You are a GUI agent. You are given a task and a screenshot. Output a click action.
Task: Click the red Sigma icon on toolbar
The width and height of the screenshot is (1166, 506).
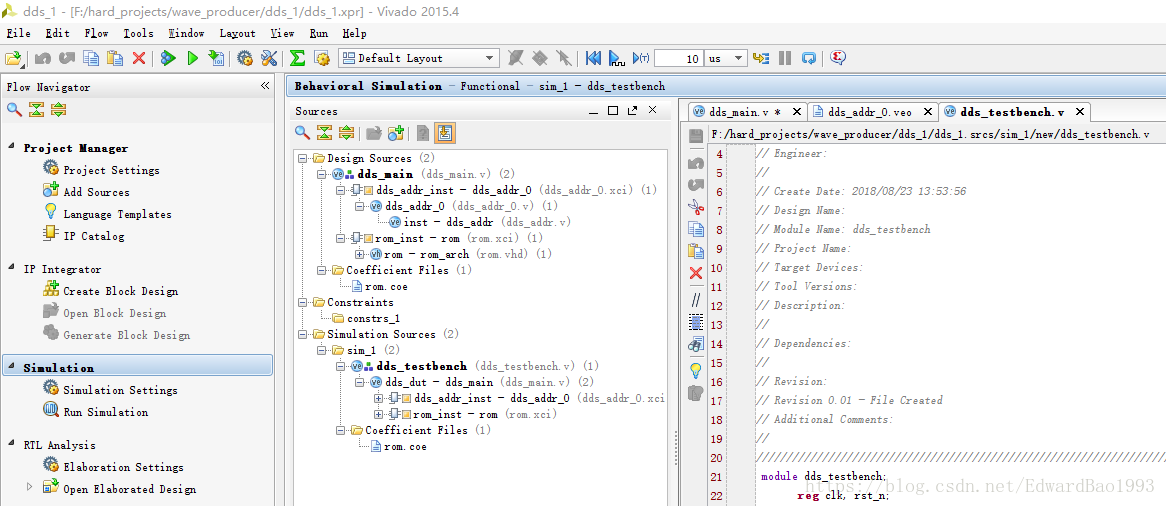(x=838, y=58)
